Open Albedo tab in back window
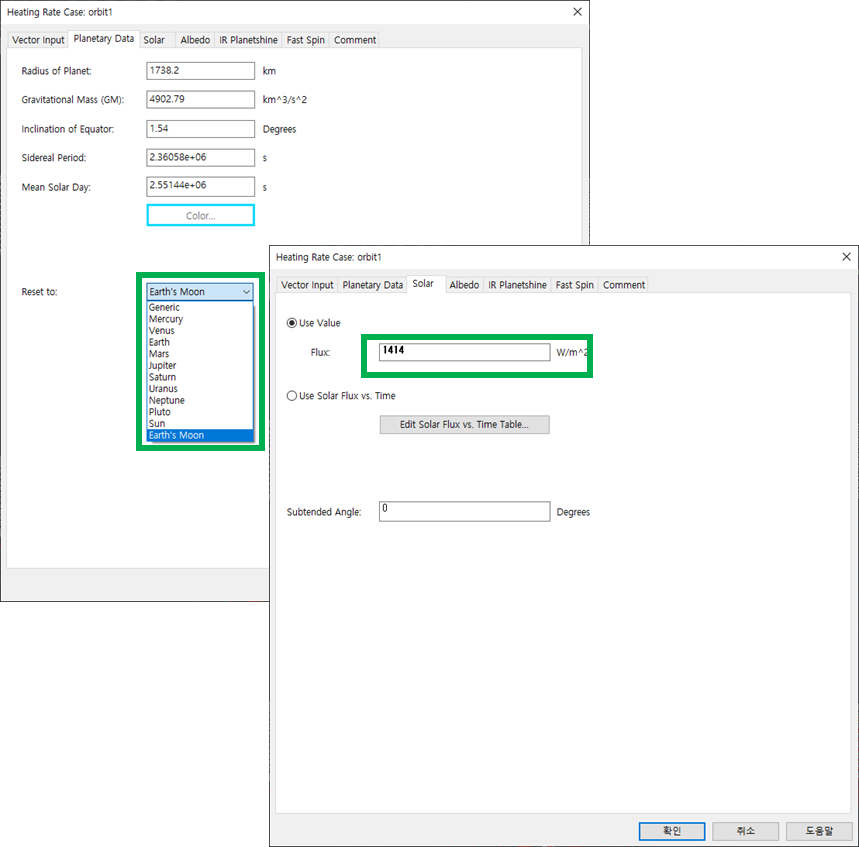The height and width of the screenshot is (847, 859). pyautogui.click(x=195, y=40)
